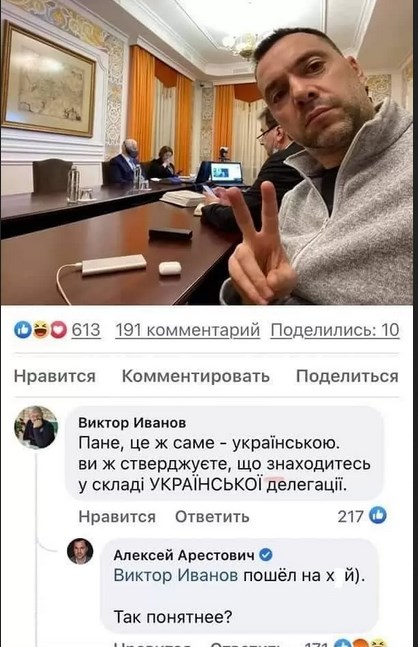This screenshot has height=647, width=418.
Task: Click the Алексей Арестович author name
Action: point(184,555)
